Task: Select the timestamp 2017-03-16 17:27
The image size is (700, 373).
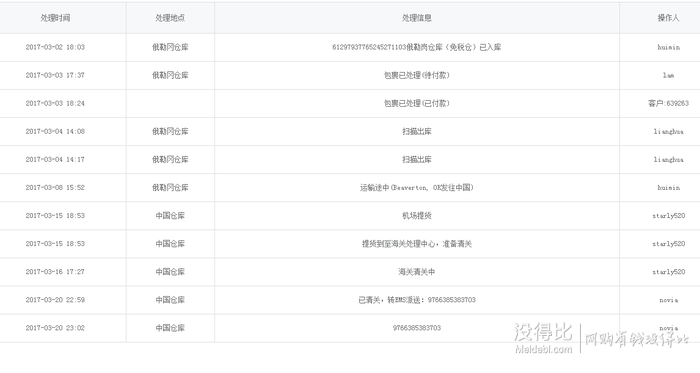Action: 55,272
